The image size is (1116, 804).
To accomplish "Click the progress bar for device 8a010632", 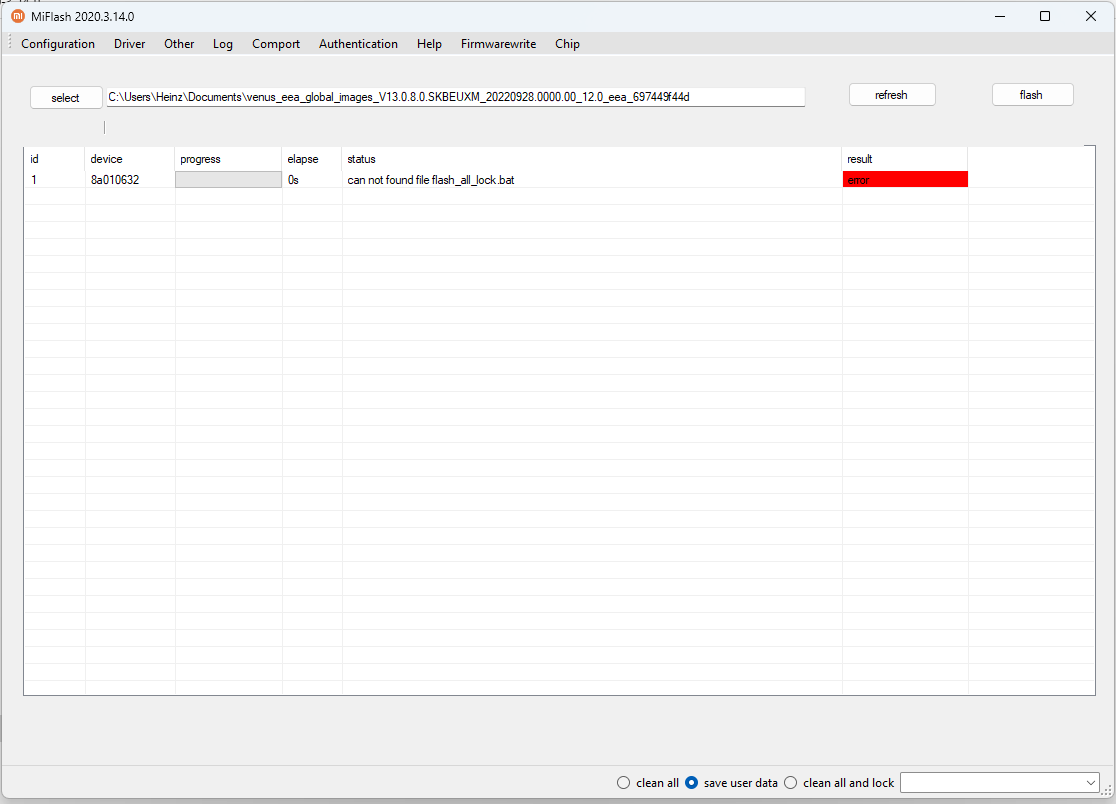I will point(228,180).
